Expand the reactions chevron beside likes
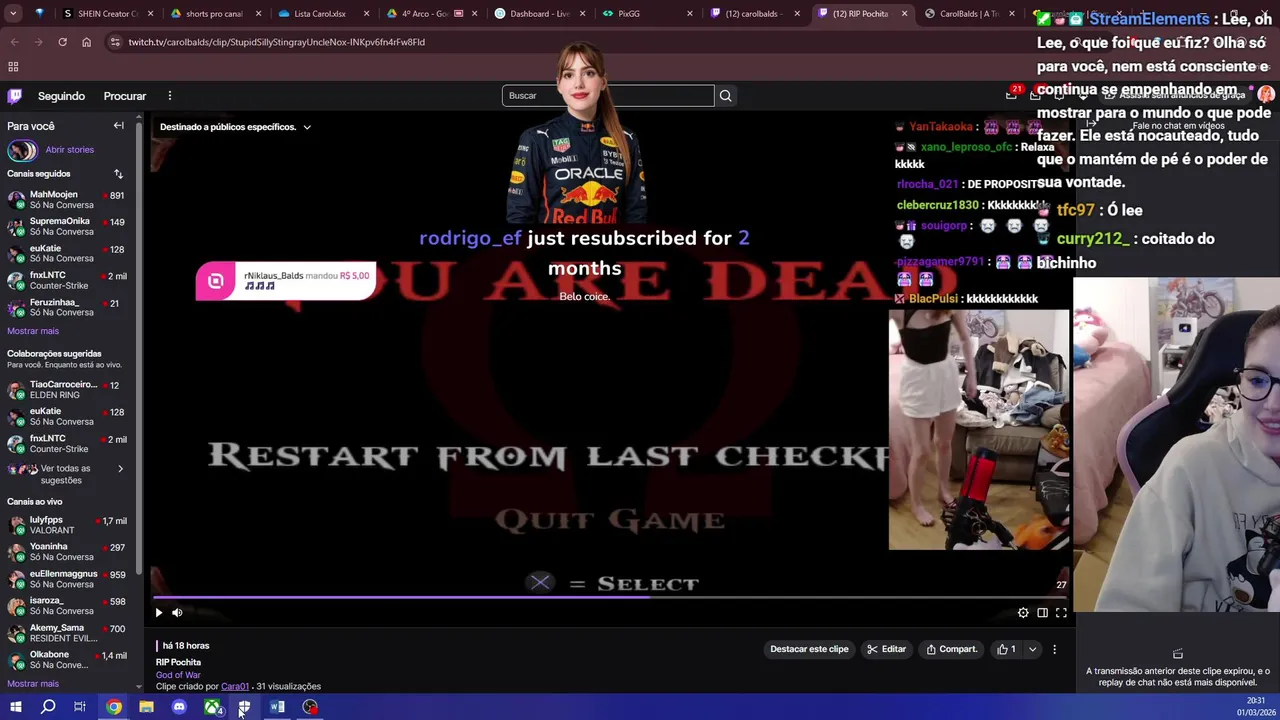1280x720 pixels. 1032,649
